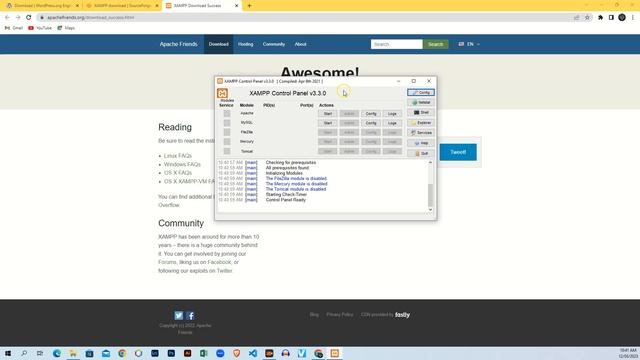Open Services from the XAMPP sidebar
The image size is (640, 360).
(x=421, y=133)
